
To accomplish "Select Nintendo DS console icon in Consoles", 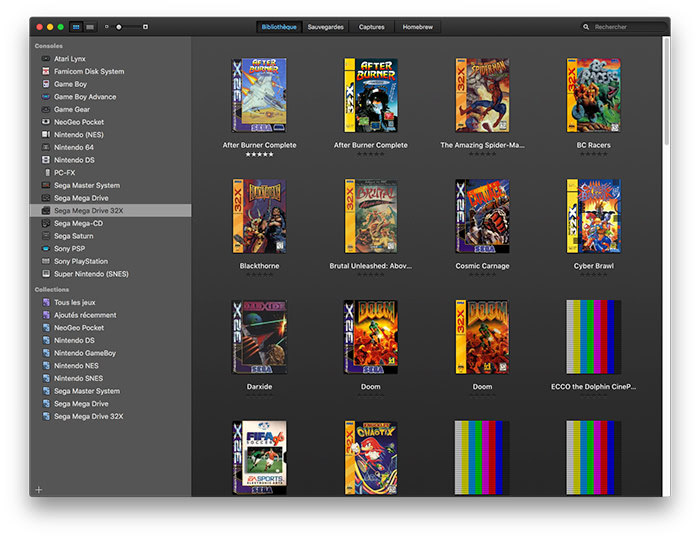I will point(46,159).
